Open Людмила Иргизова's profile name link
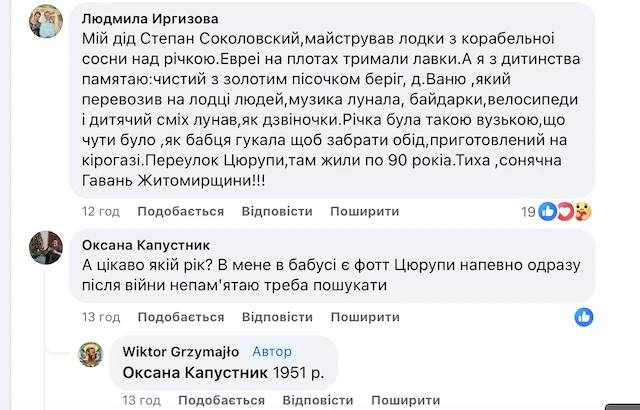This screenshot has width=640, height=410. click(x=151, y=18)
